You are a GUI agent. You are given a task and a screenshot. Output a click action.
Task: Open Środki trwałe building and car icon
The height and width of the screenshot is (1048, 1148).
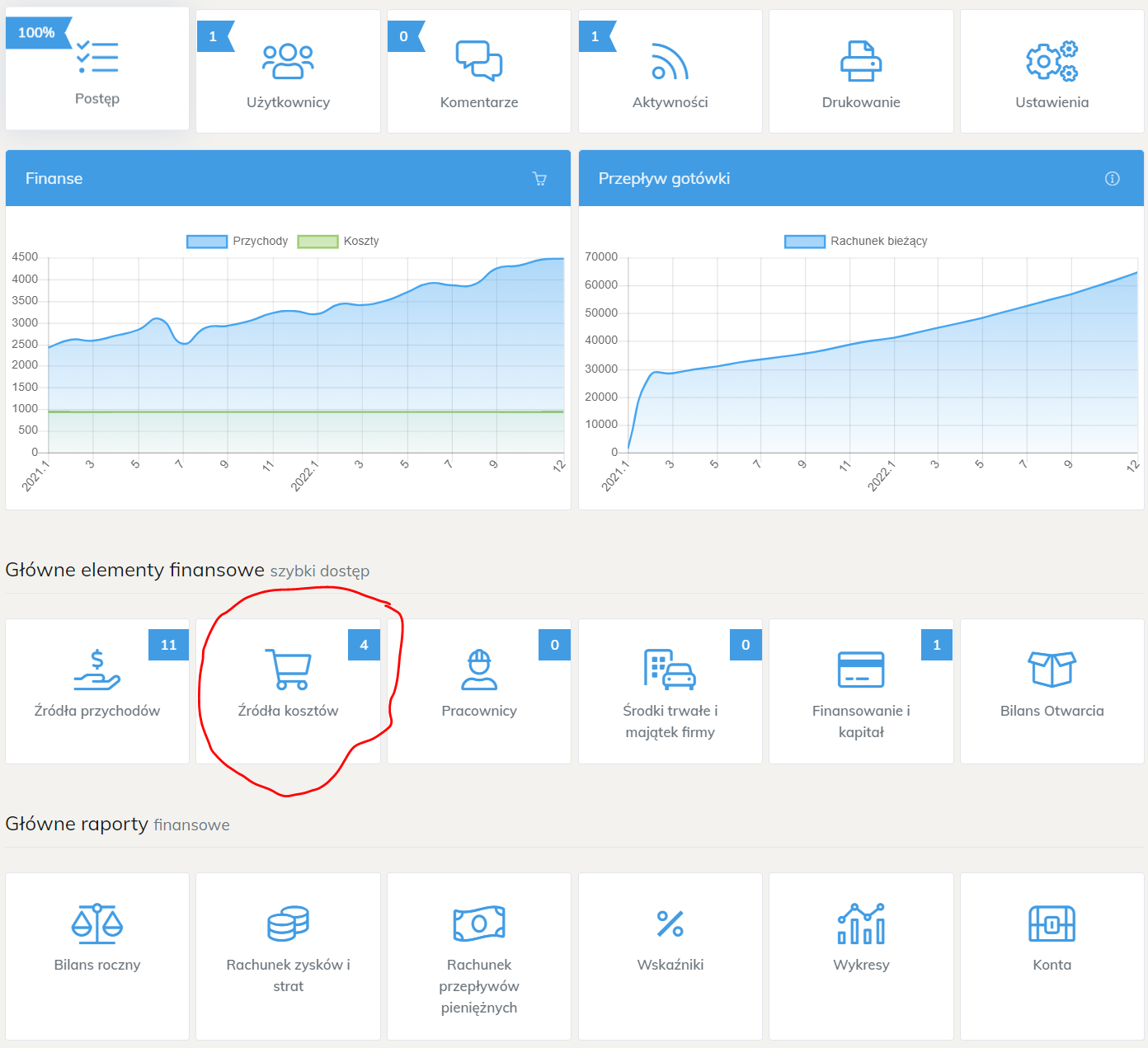(x=670, y=669)
